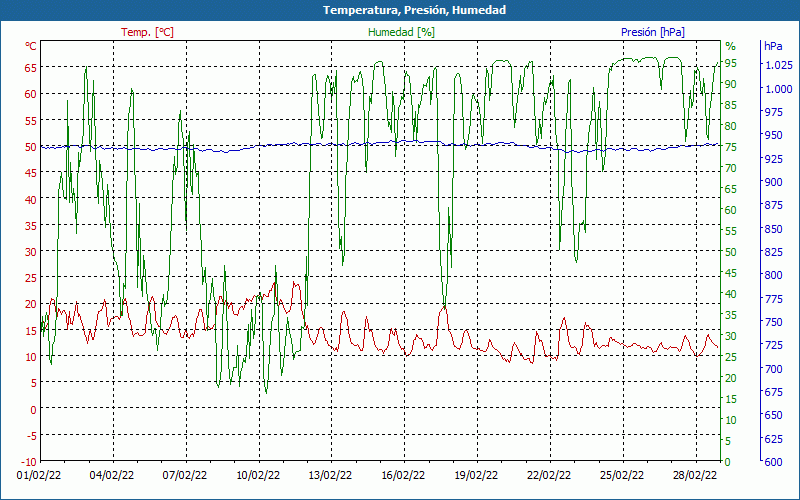Click the date label 13/02/22
The image size is (800, 500).
click(330, 476)
